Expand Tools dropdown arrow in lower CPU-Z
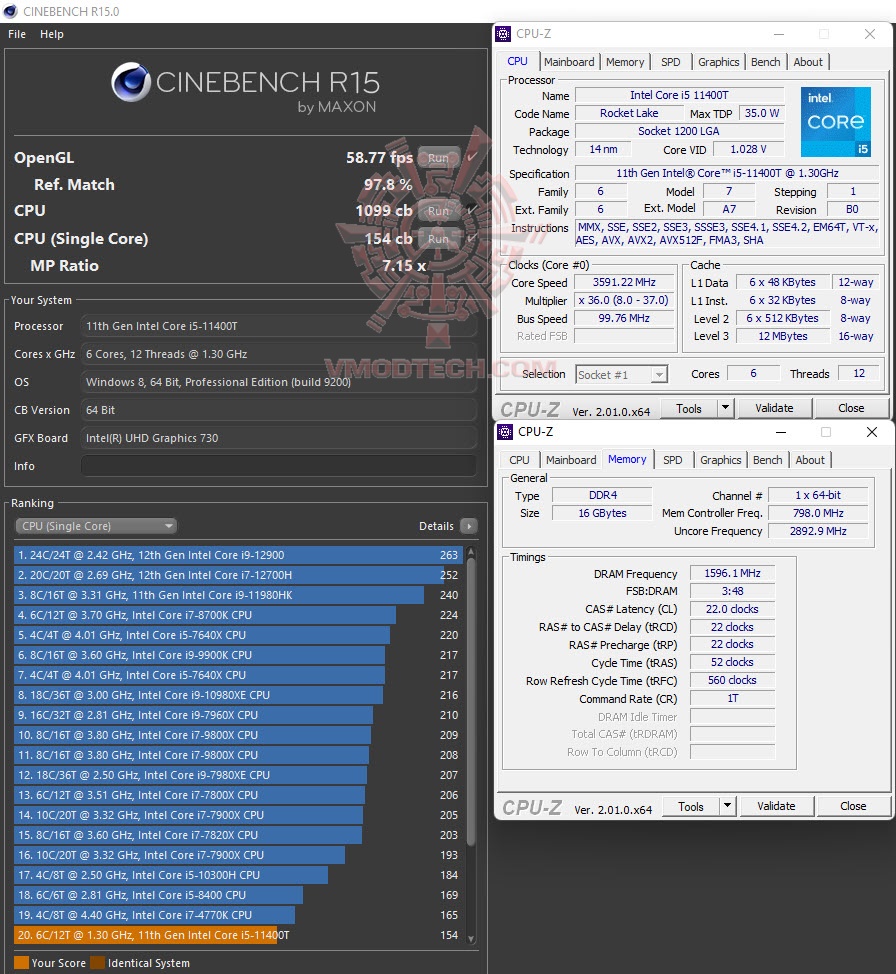Screen dimensions: 896x974 (727, 806)
